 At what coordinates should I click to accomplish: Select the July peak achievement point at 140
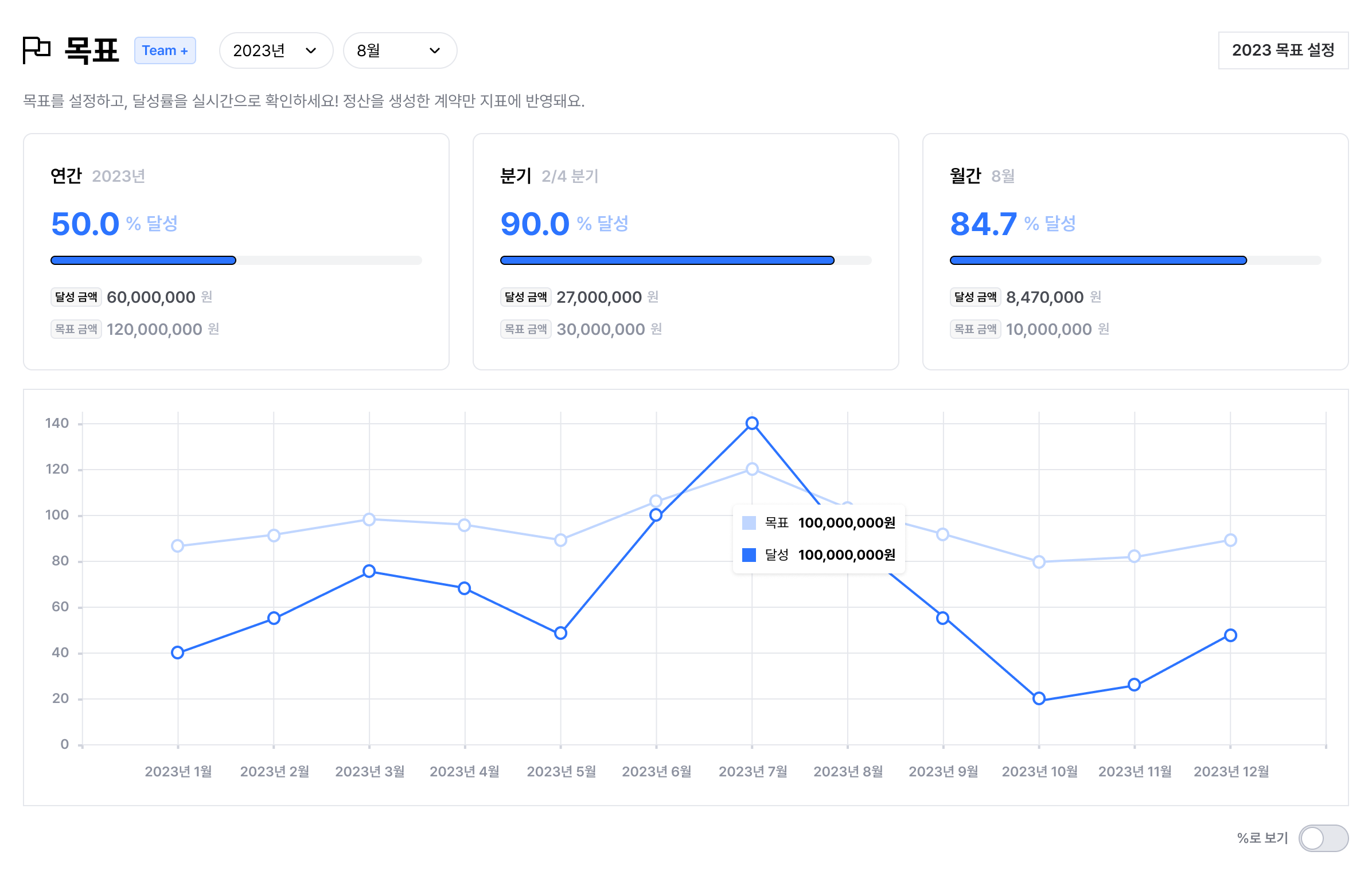(752, 423)
